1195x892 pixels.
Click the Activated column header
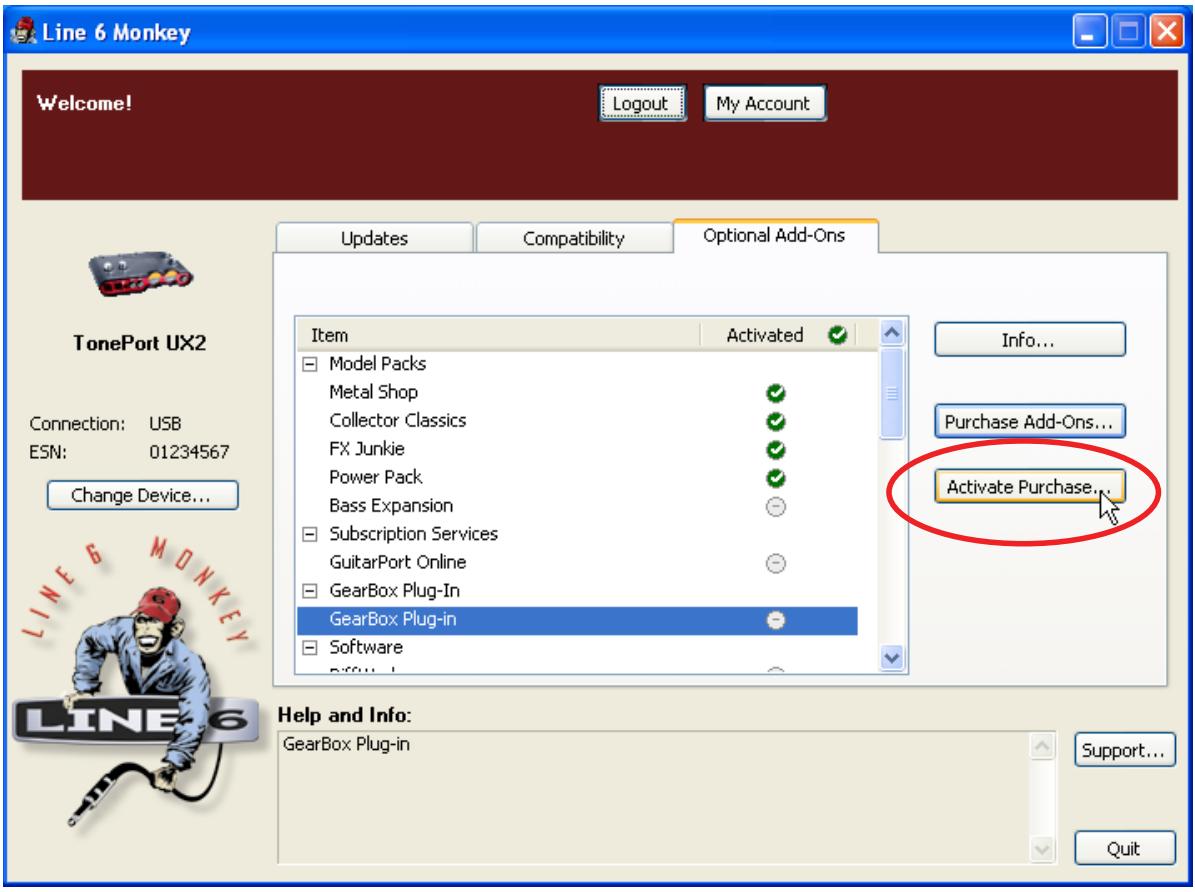pyautogui.click(x=777, y=335)
